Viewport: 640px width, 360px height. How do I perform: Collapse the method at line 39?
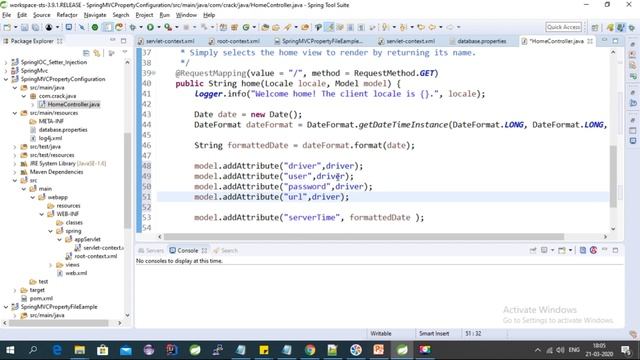[154, 73]
